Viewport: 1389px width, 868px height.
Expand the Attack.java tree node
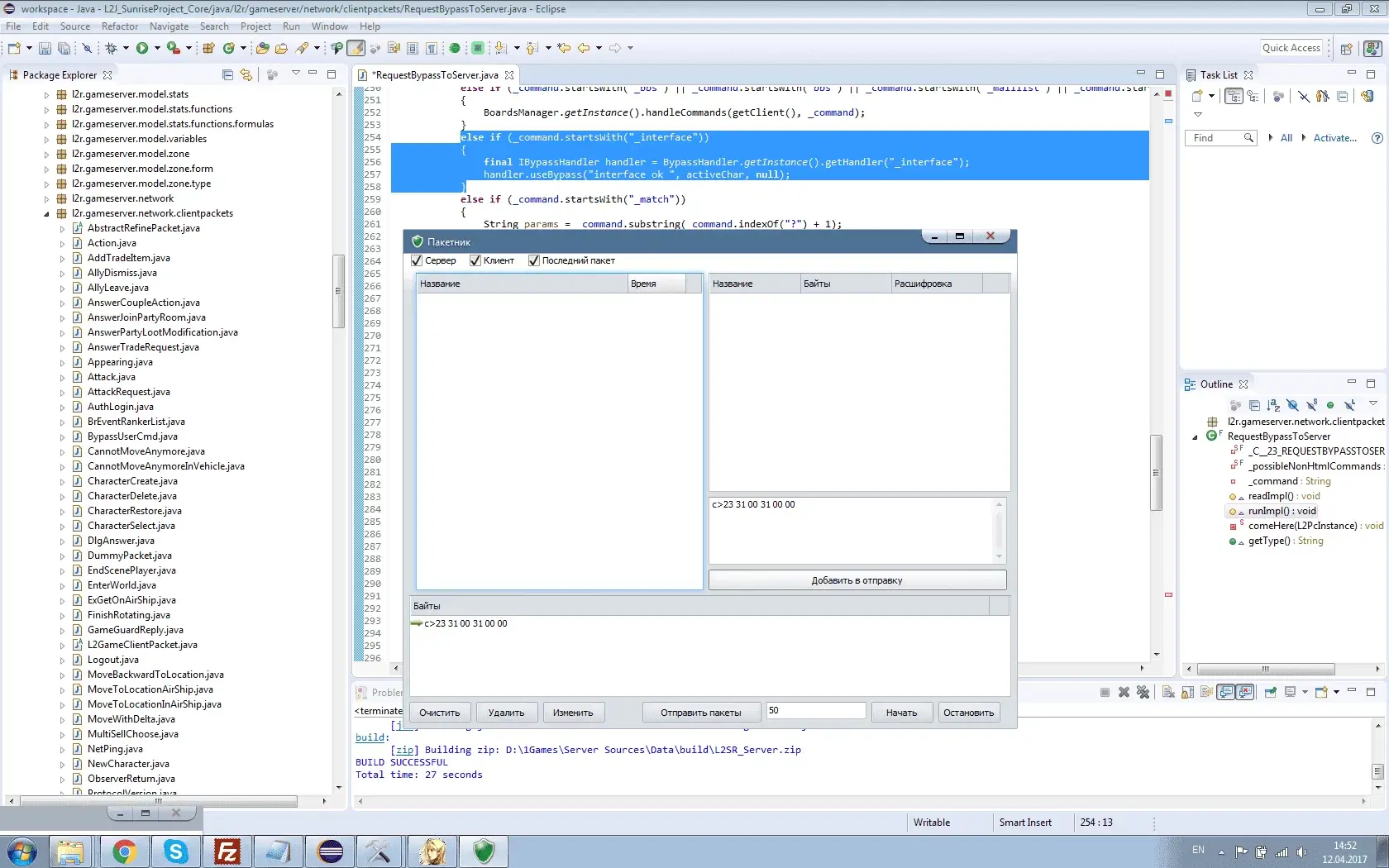pyautogui.click(x=62, y=377)
